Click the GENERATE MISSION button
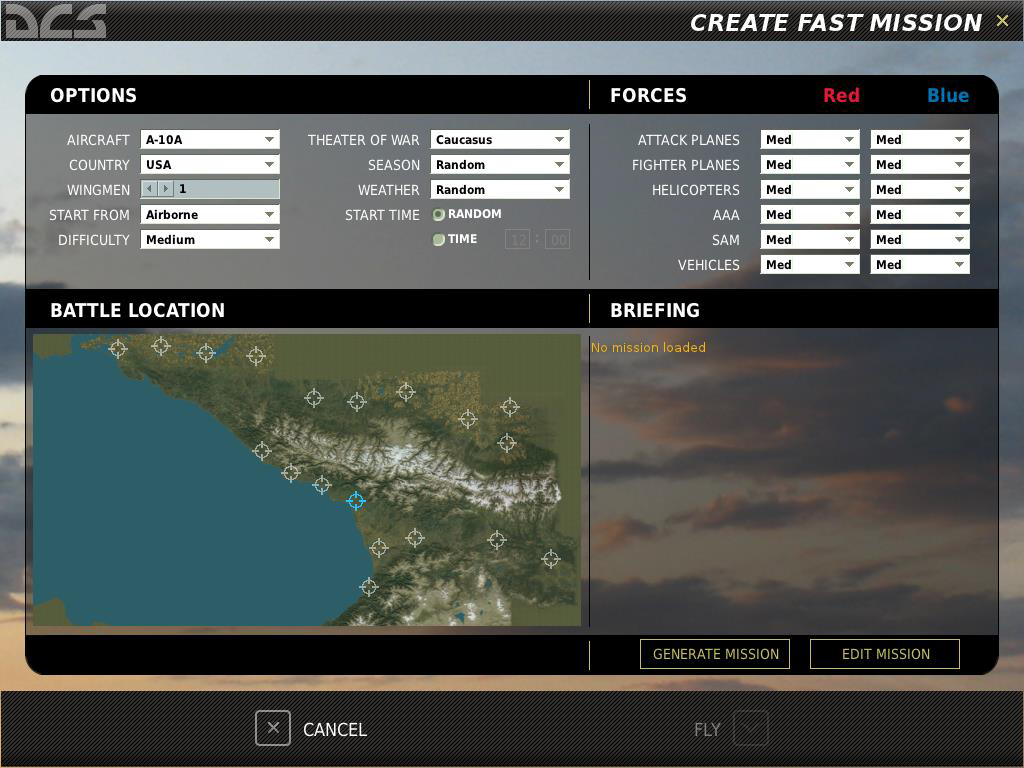This screenshot has width=1024, height=768. tap(715, 654)
